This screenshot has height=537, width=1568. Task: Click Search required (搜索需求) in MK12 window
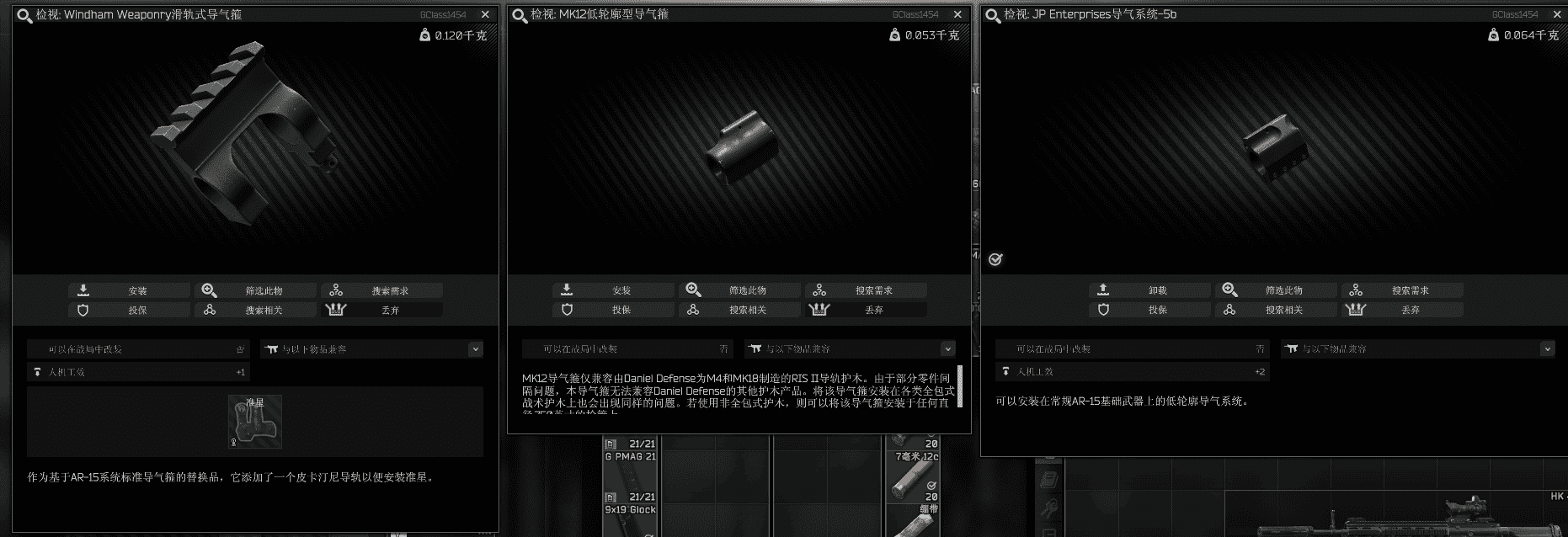click(x=866, y=290)
